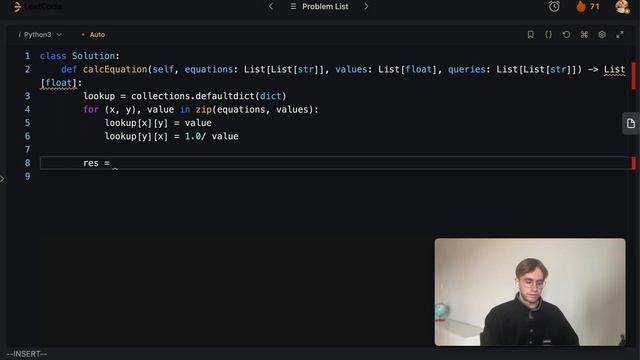Open the user avatar menu

pyautogui.click(x=622, y=7)
